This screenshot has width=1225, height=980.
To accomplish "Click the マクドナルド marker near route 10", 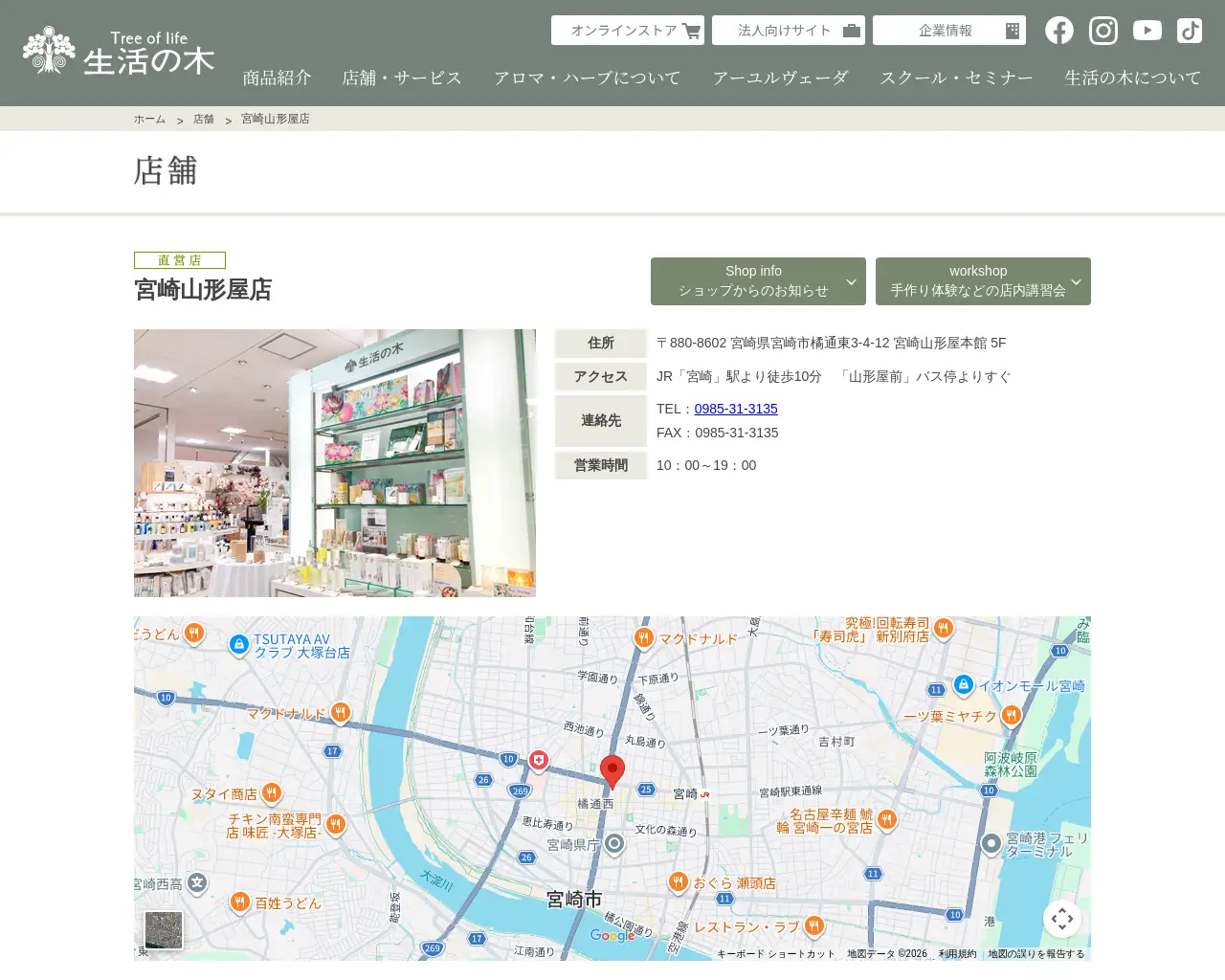I will click(341, 712).
